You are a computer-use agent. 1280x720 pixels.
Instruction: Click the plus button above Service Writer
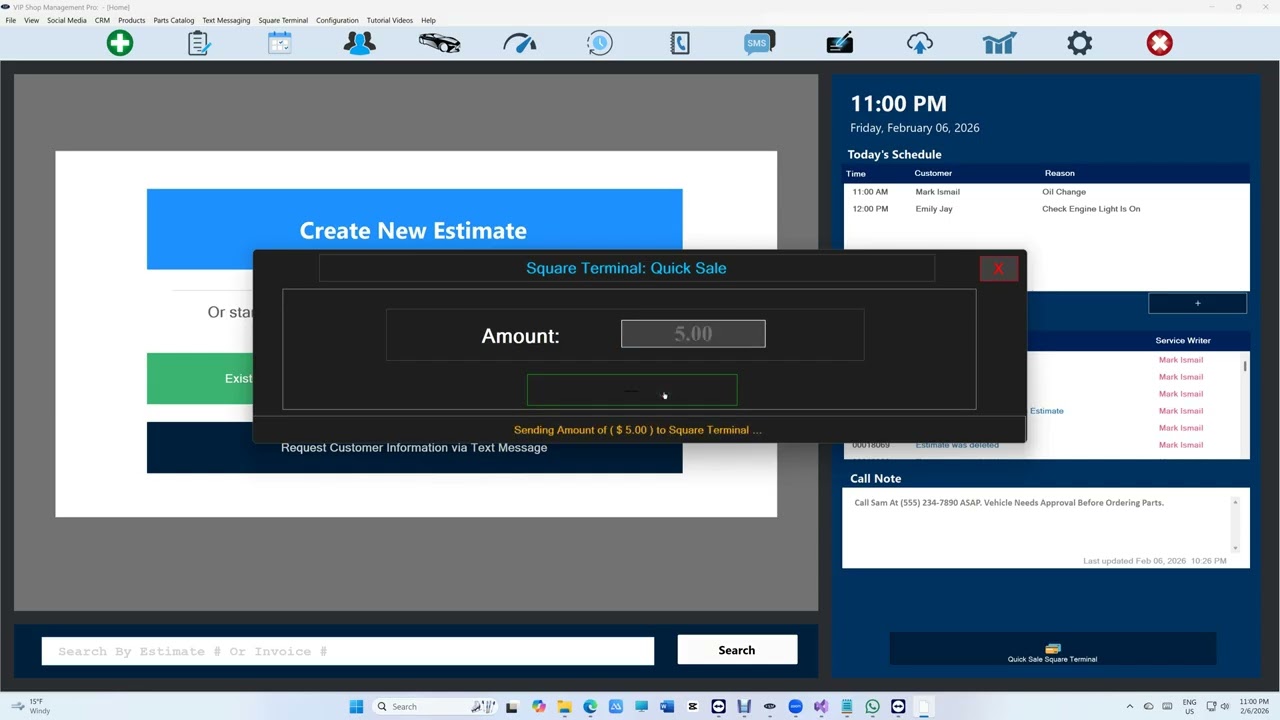[x=1197, y=303]
